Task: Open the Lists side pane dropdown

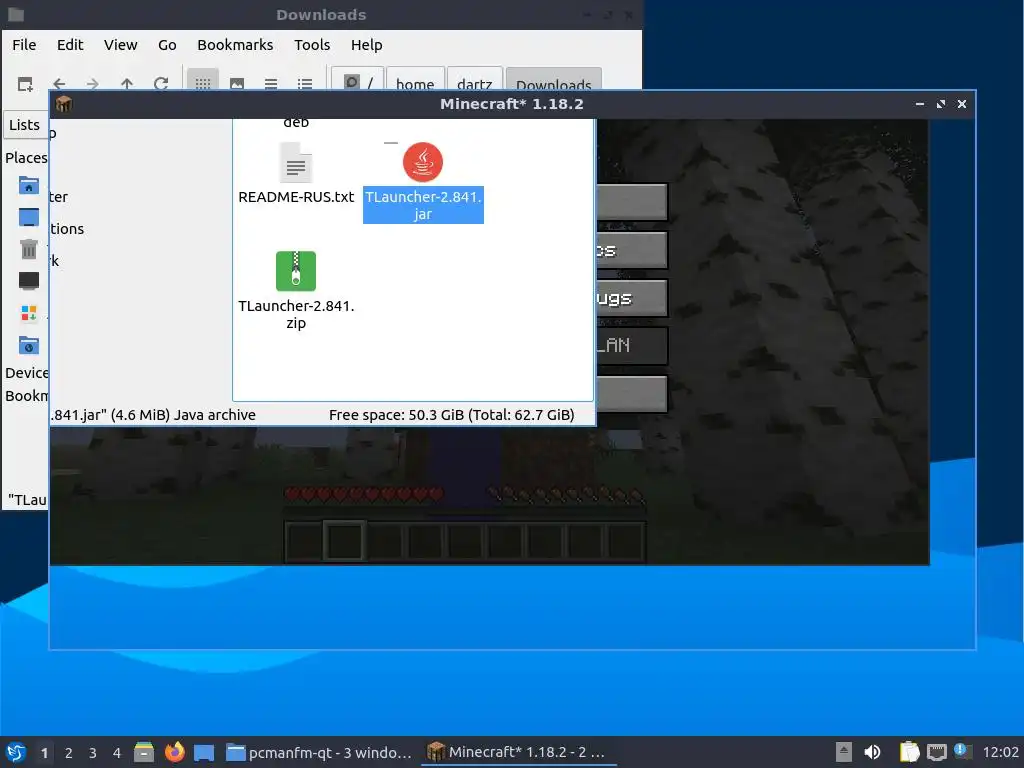Action: point(25,125)
